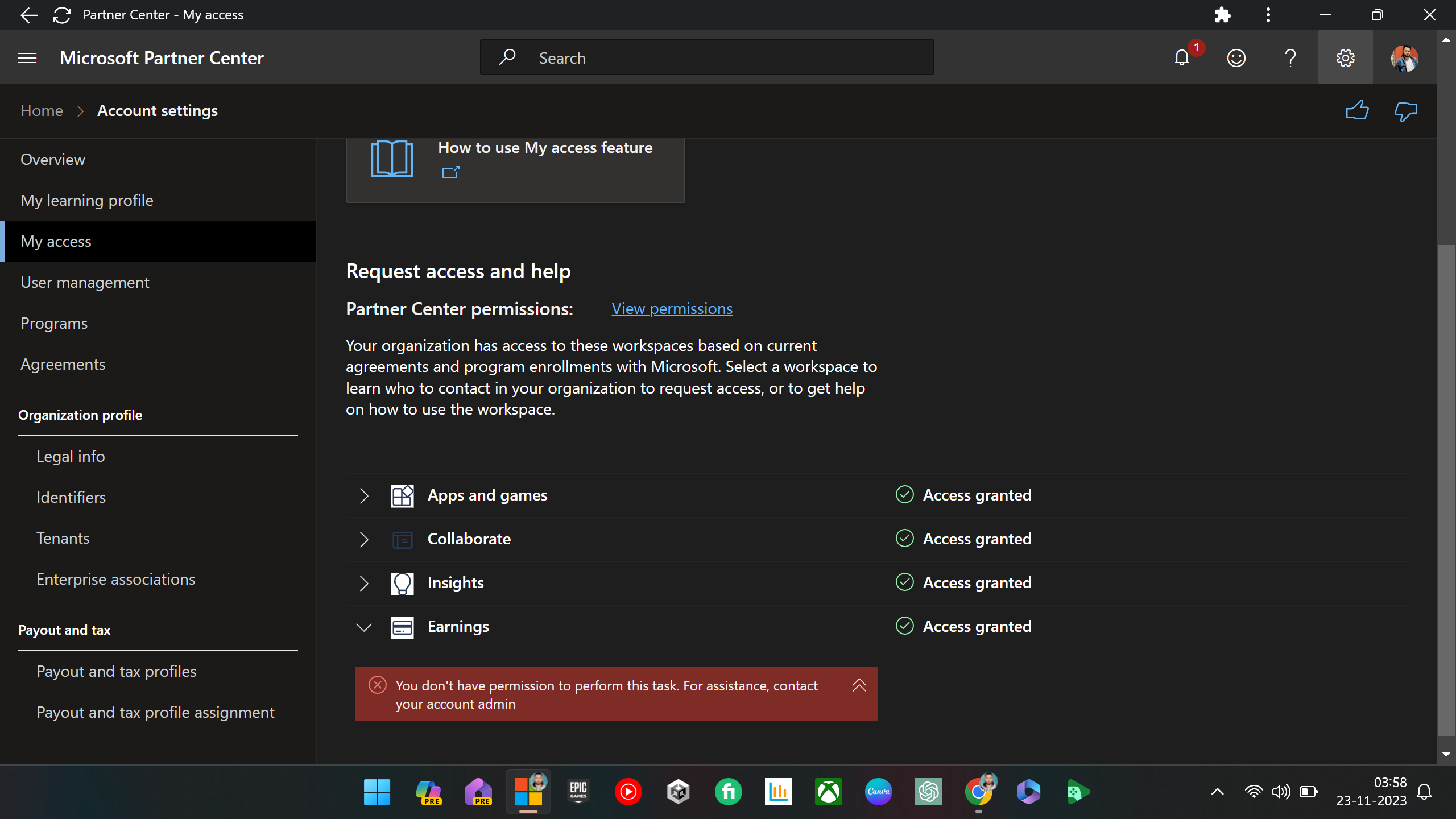Open the Windows notification bell in the tray
Viewport: 1456px width, 819px height.
(1424, 792)
